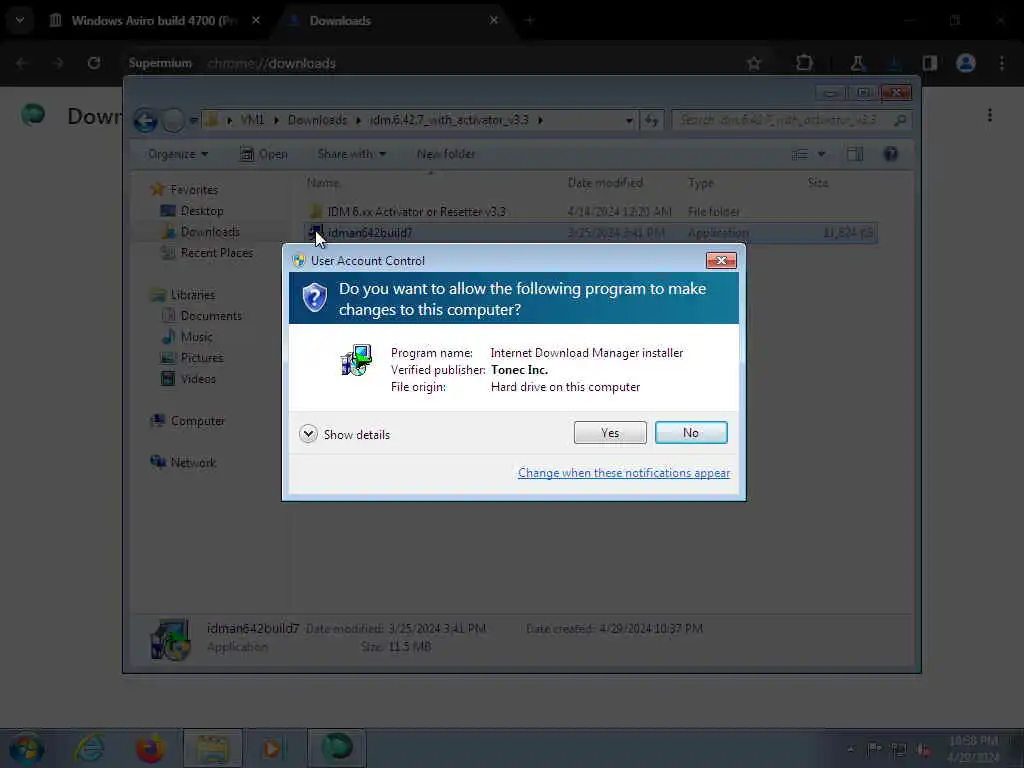1024x768 pixels.
Task: Open Explorer recent locations dropdown arrow
Action: pos(193,120)
